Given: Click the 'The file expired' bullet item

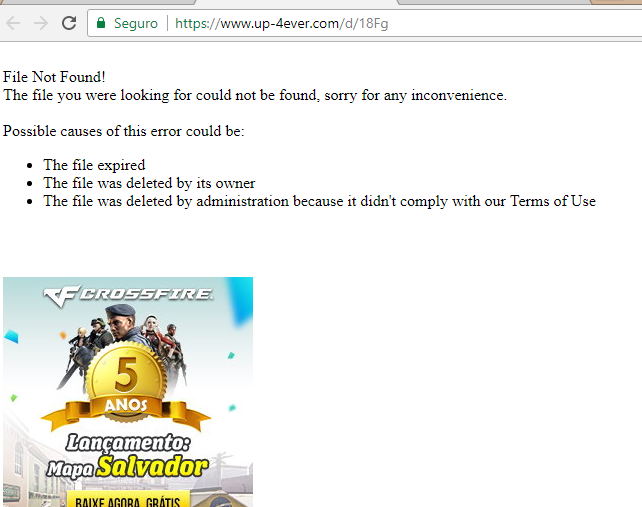Looking at the screenshot, I should point(94,165).
